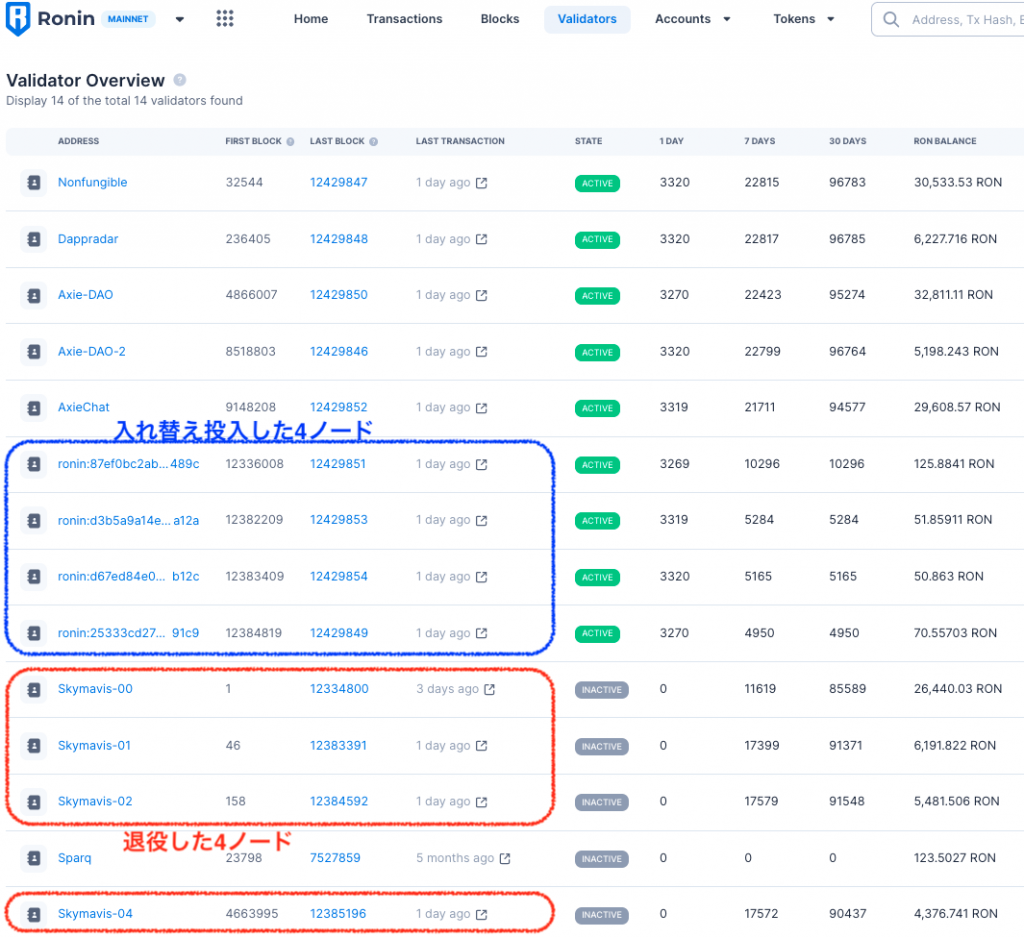Open validator ronin:25333cd27...91c9
1024x938 pixels.
point(129,633)
